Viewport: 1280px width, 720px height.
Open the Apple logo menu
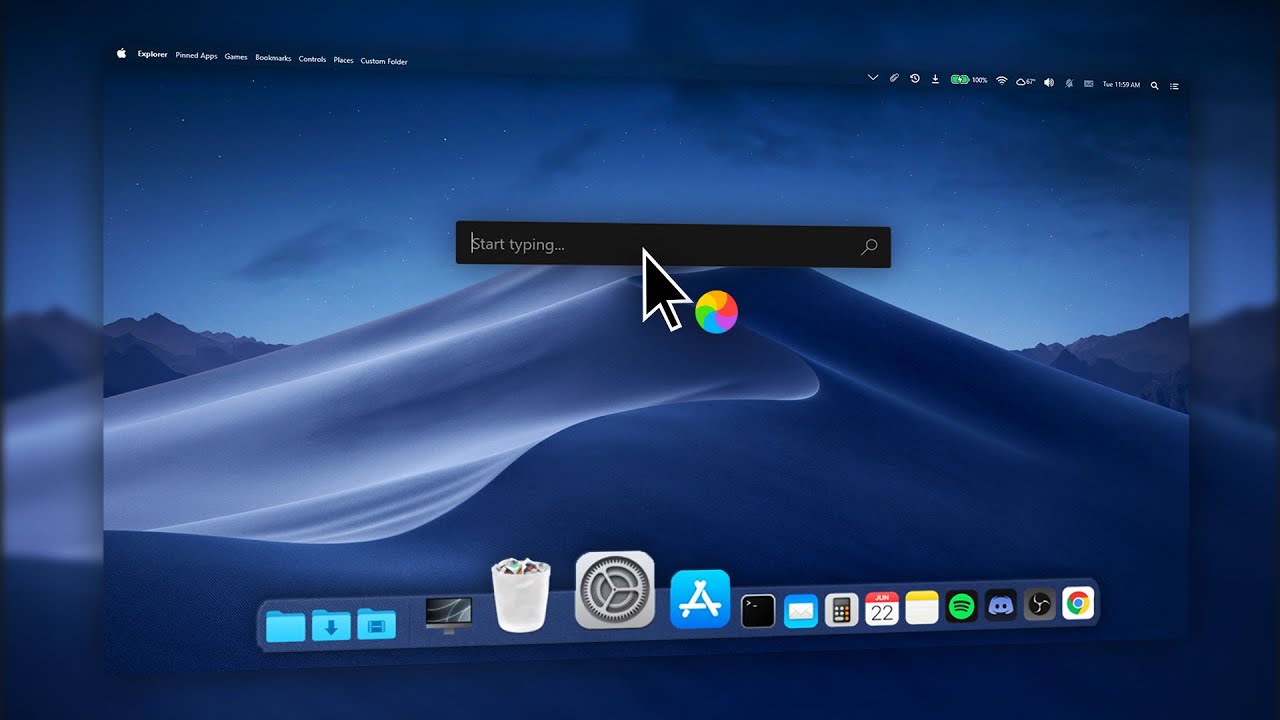pos(122,54)
